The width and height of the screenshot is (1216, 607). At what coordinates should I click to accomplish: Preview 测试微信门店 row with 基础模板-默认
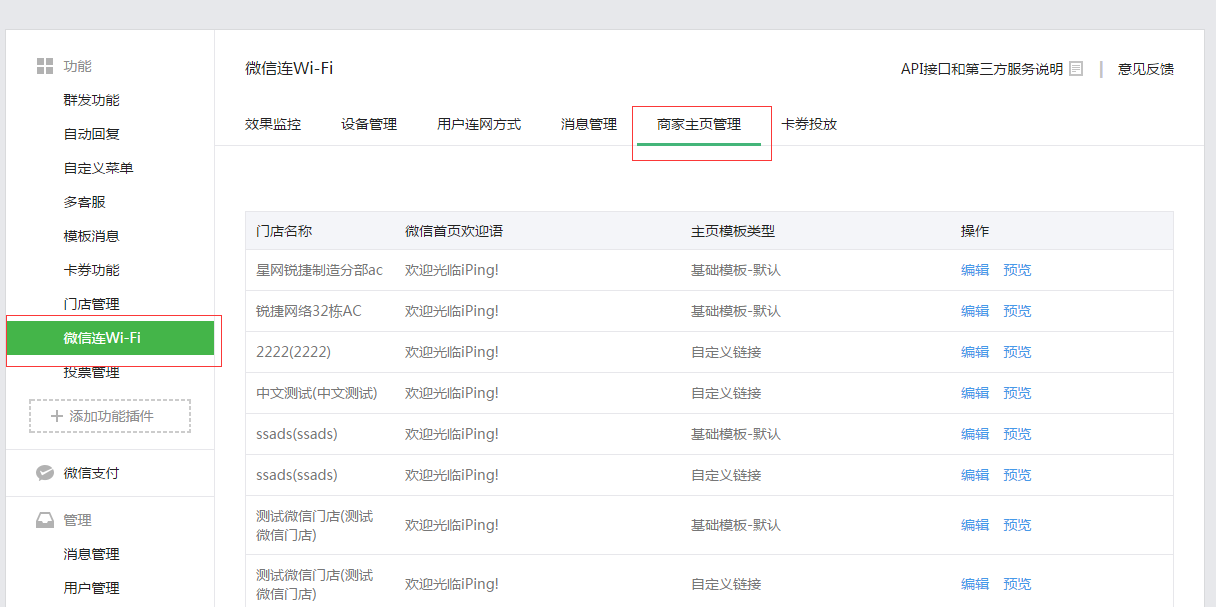(1017, 525)
